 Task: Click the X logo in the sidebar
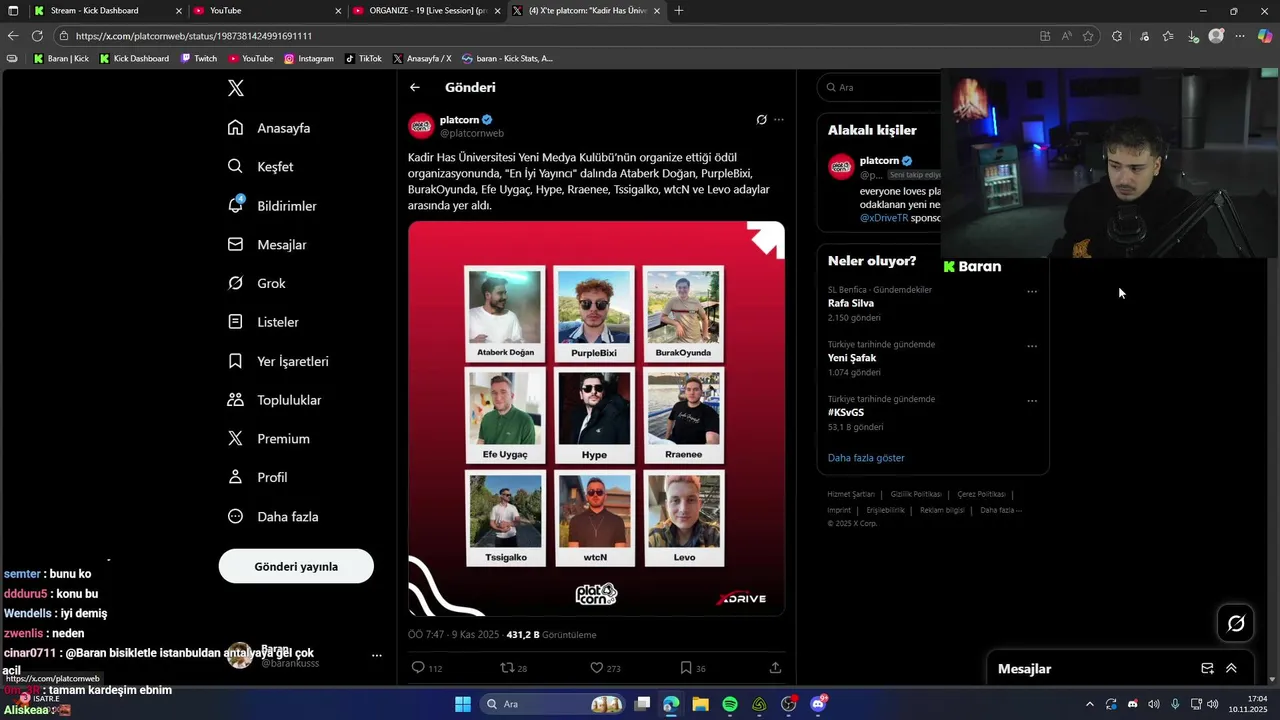coord(236,88)
